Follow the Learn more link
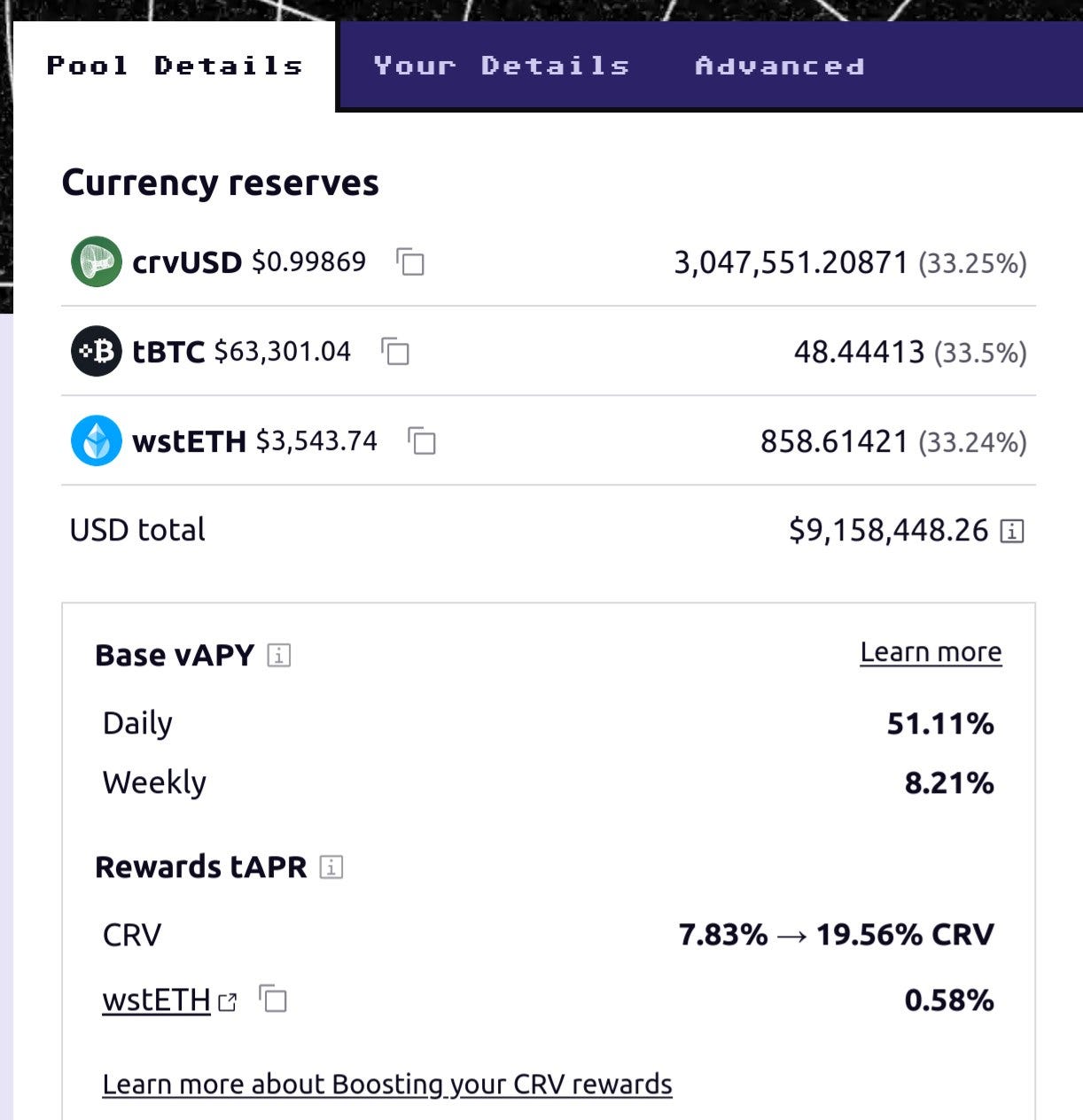 931,652
